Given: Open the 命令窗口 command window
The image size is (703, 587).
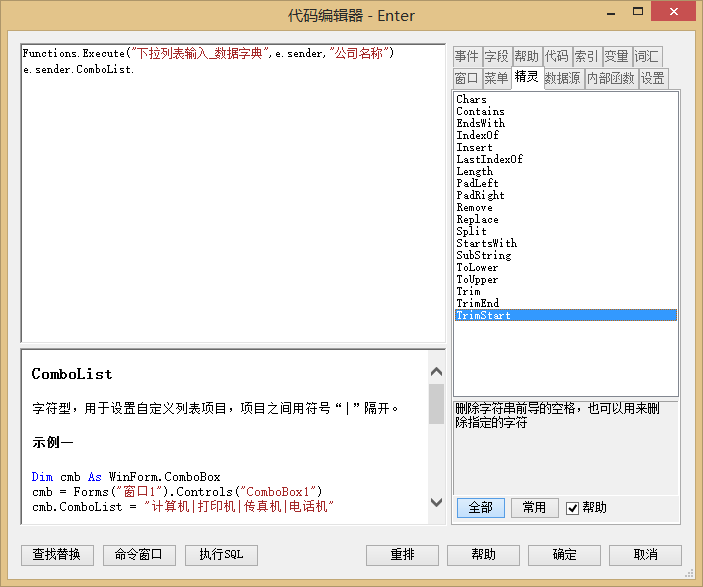Looking at the screenshot, I should (139, 555).
